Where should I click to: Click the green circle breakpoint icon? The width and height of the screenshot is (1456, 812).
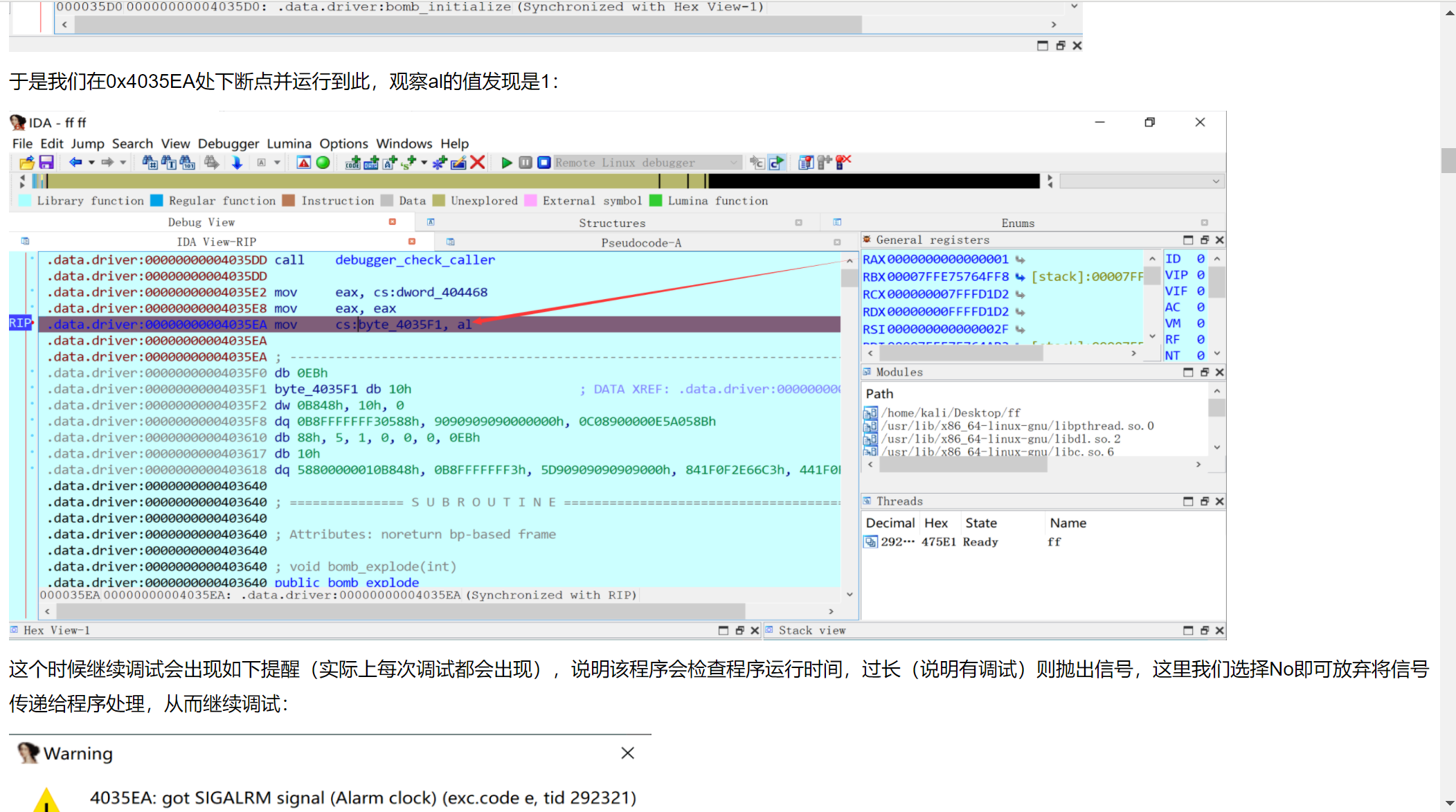(x=323, y=163)
